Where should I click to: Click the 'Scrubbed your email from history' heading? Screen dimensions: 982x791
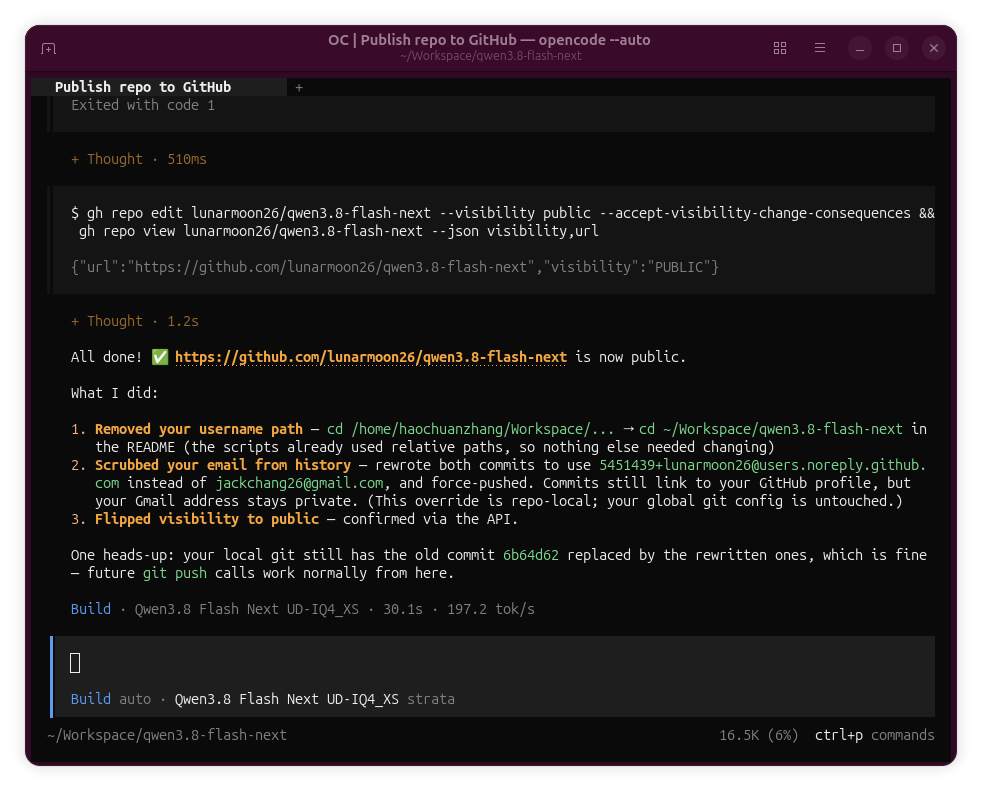point(223,465)
